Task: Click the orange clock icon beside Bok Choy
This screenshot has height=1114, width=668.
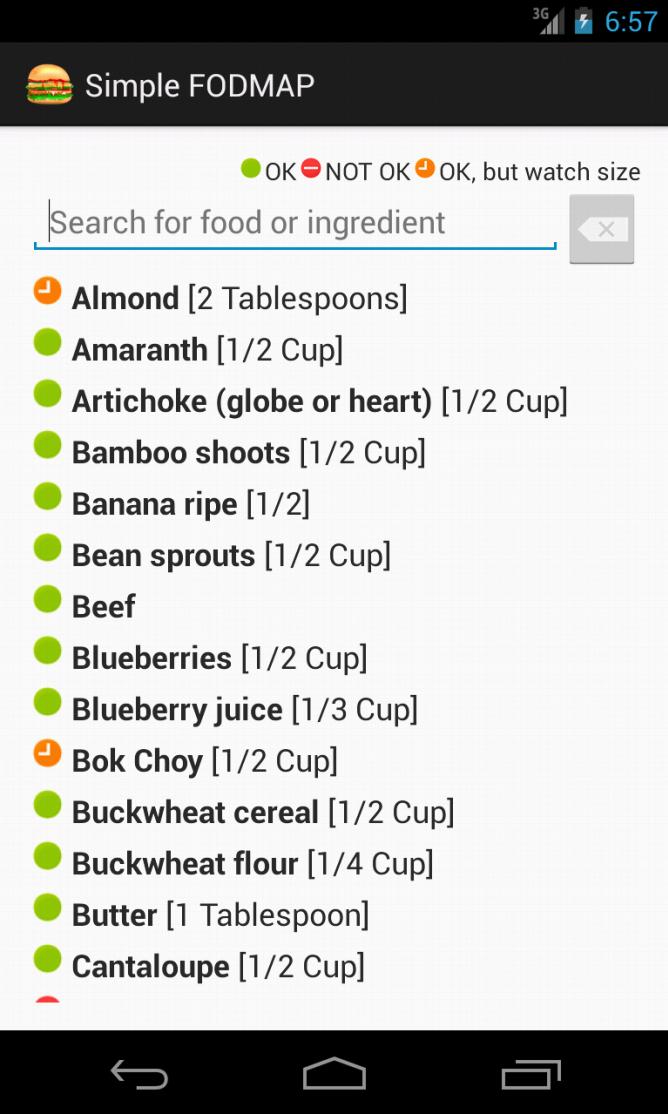Action: click(x=47, y=753)
